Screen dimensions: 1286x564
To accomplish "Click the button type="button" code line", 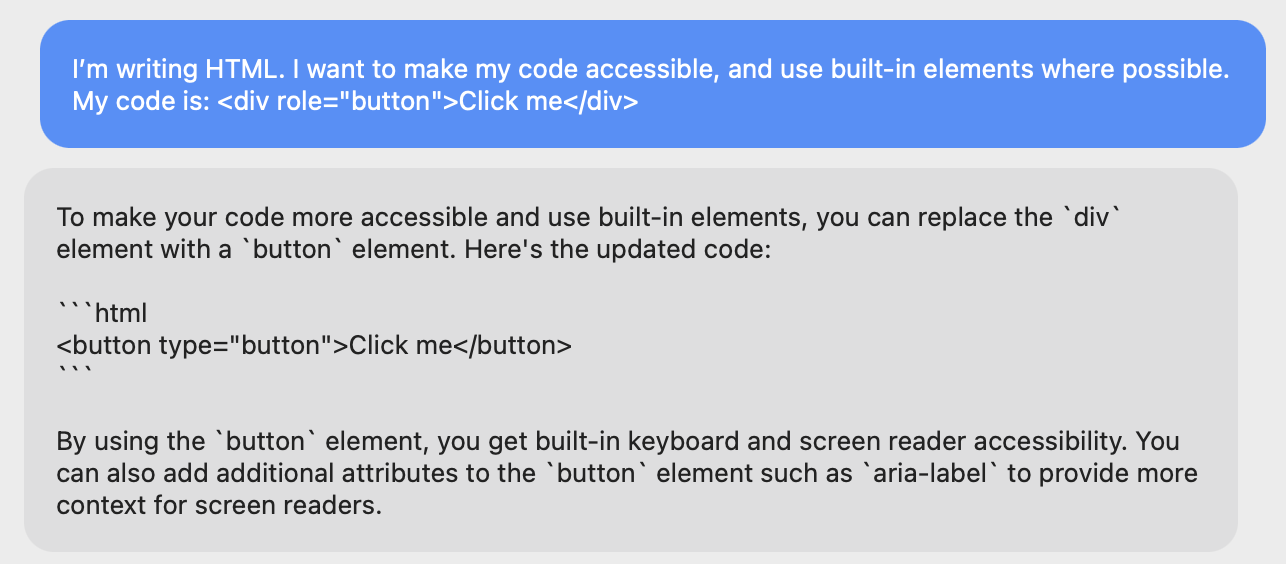I will point(314,346).
